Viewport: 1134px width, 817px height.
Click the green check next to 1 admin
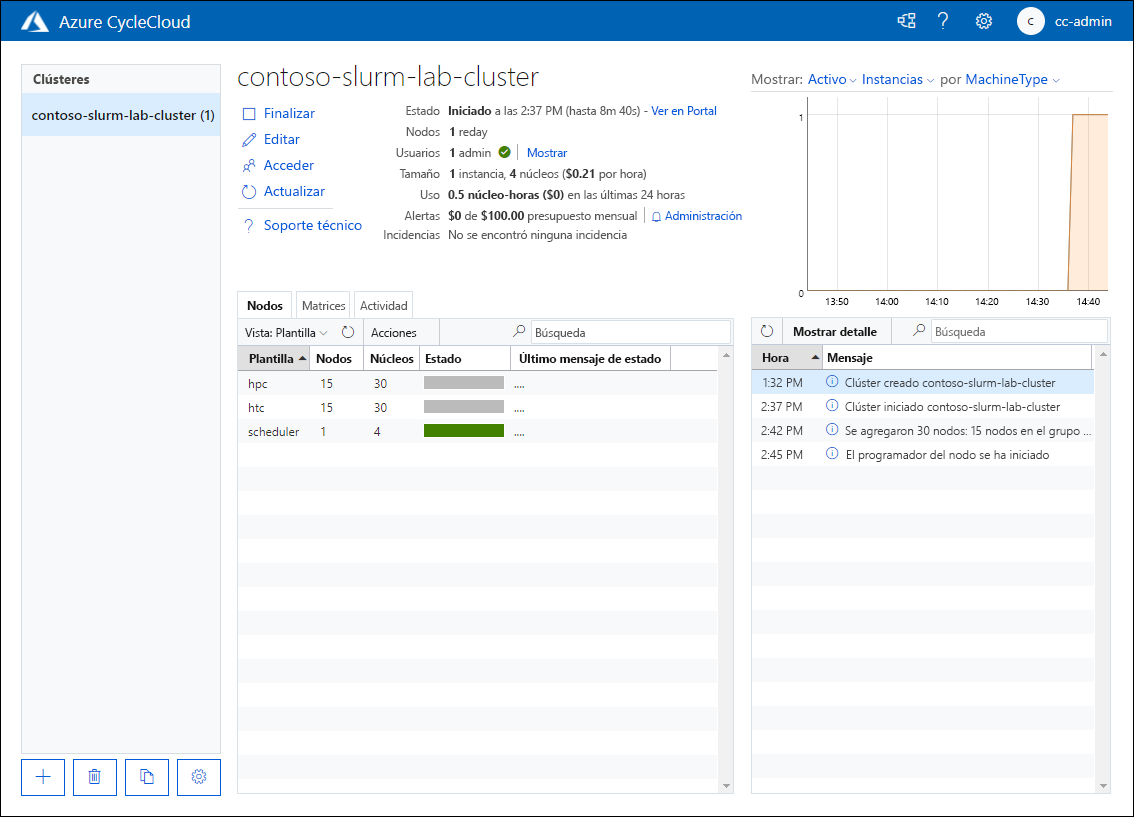click(504, 152)
